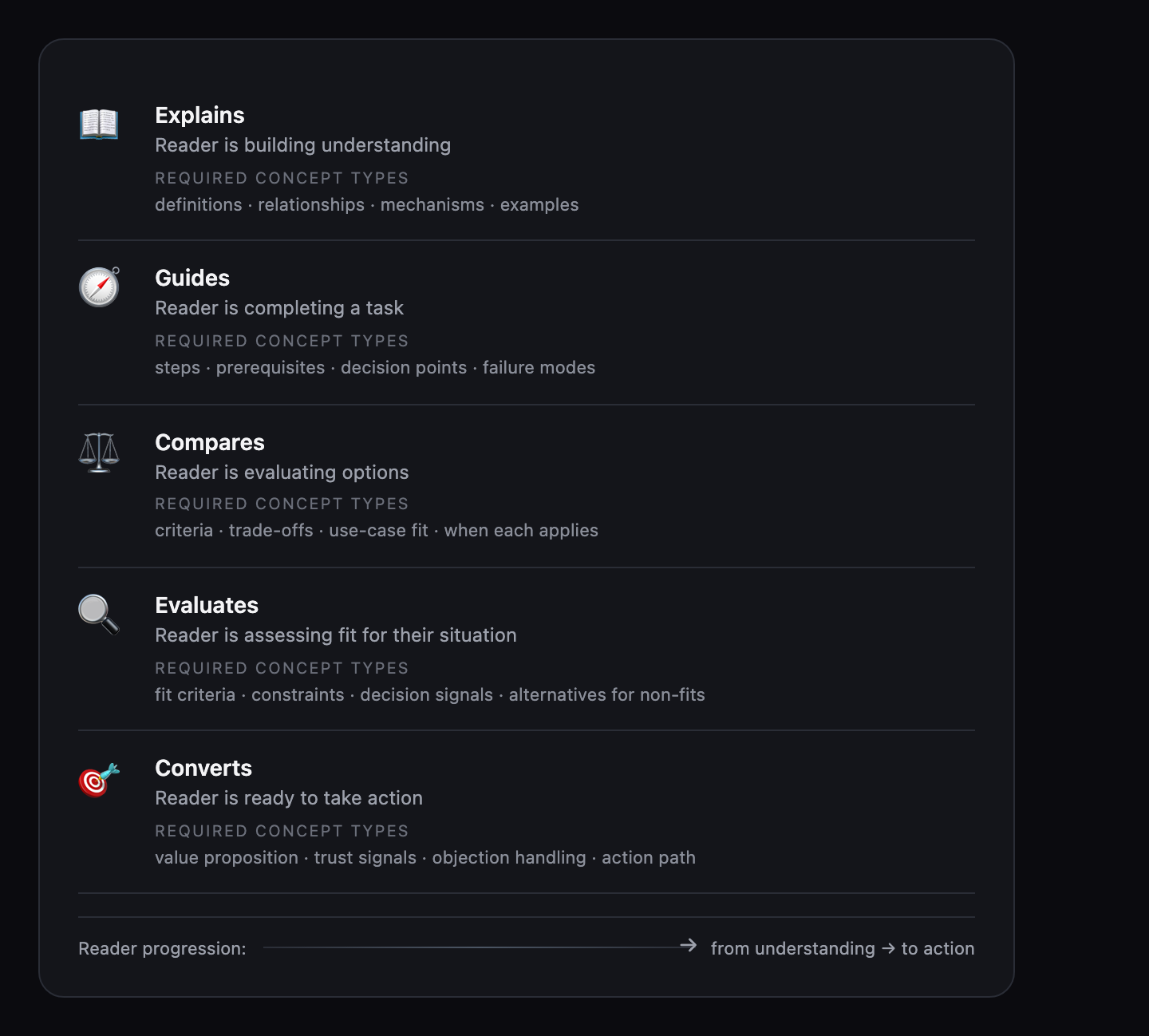Click the 'steps · prerequisites · decision points' line
1149x1036 pixels.
tap(375, 368)
